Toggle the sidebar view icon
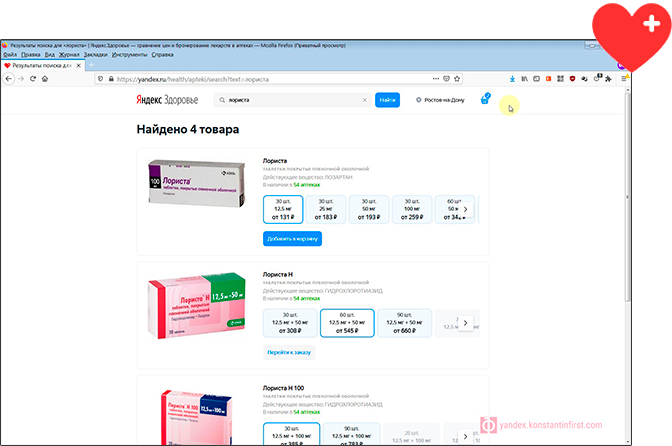Viewport: 672px width, 446px height. tap(536, 79)
